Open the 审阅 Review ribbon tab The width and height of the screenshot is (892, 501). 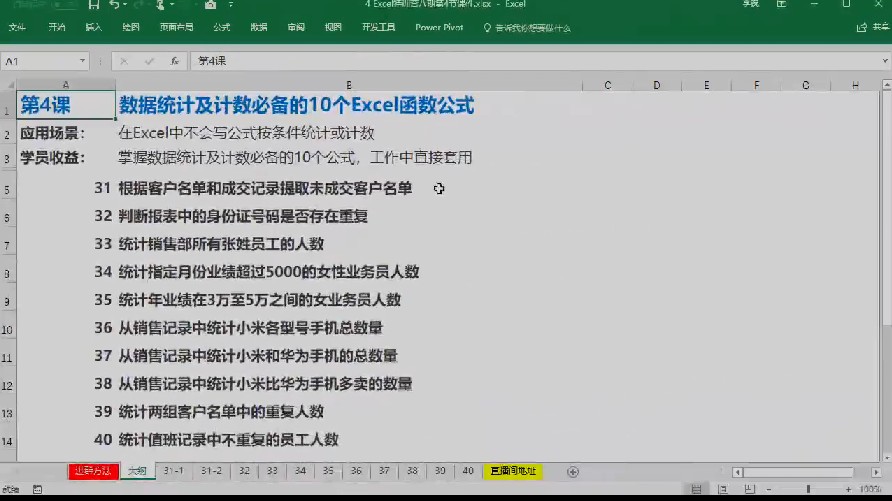coord(296,27)
